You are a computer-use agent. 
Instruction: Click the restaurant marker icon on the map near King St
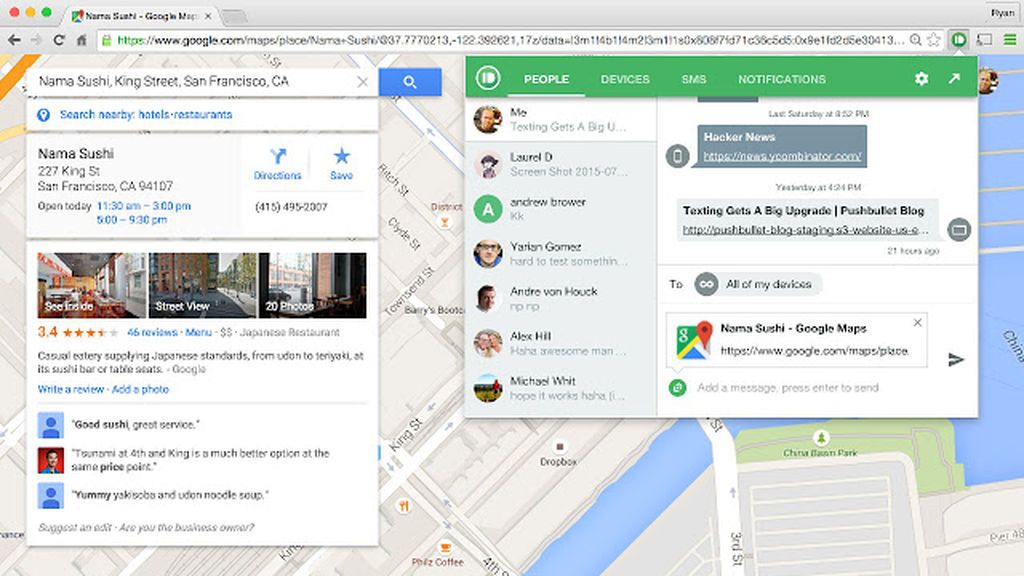pos(404,505)
